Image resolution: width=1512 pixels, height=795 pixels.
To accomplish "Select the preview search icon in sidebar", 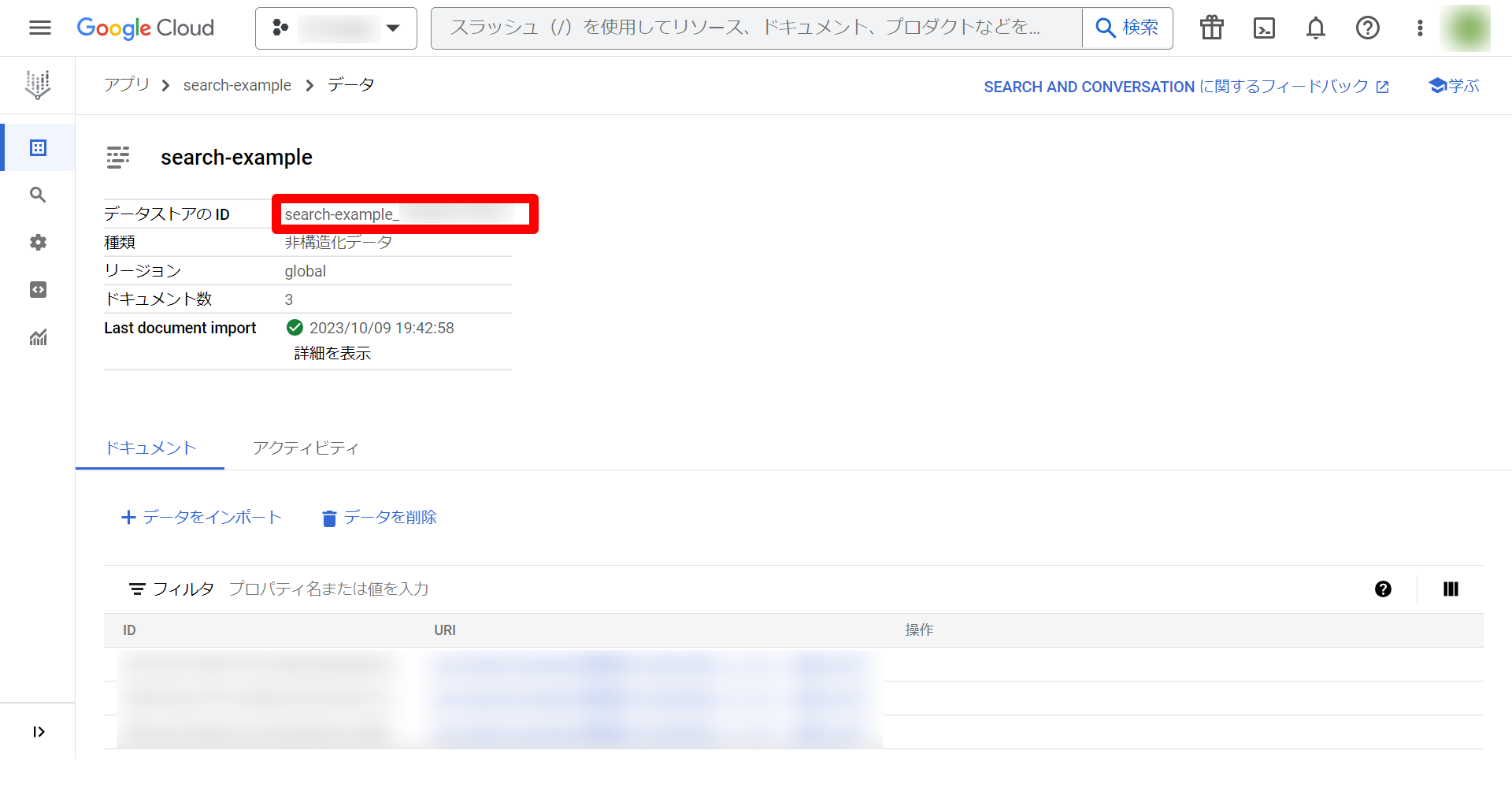I will pyautogui.click(x=37, y=195).
